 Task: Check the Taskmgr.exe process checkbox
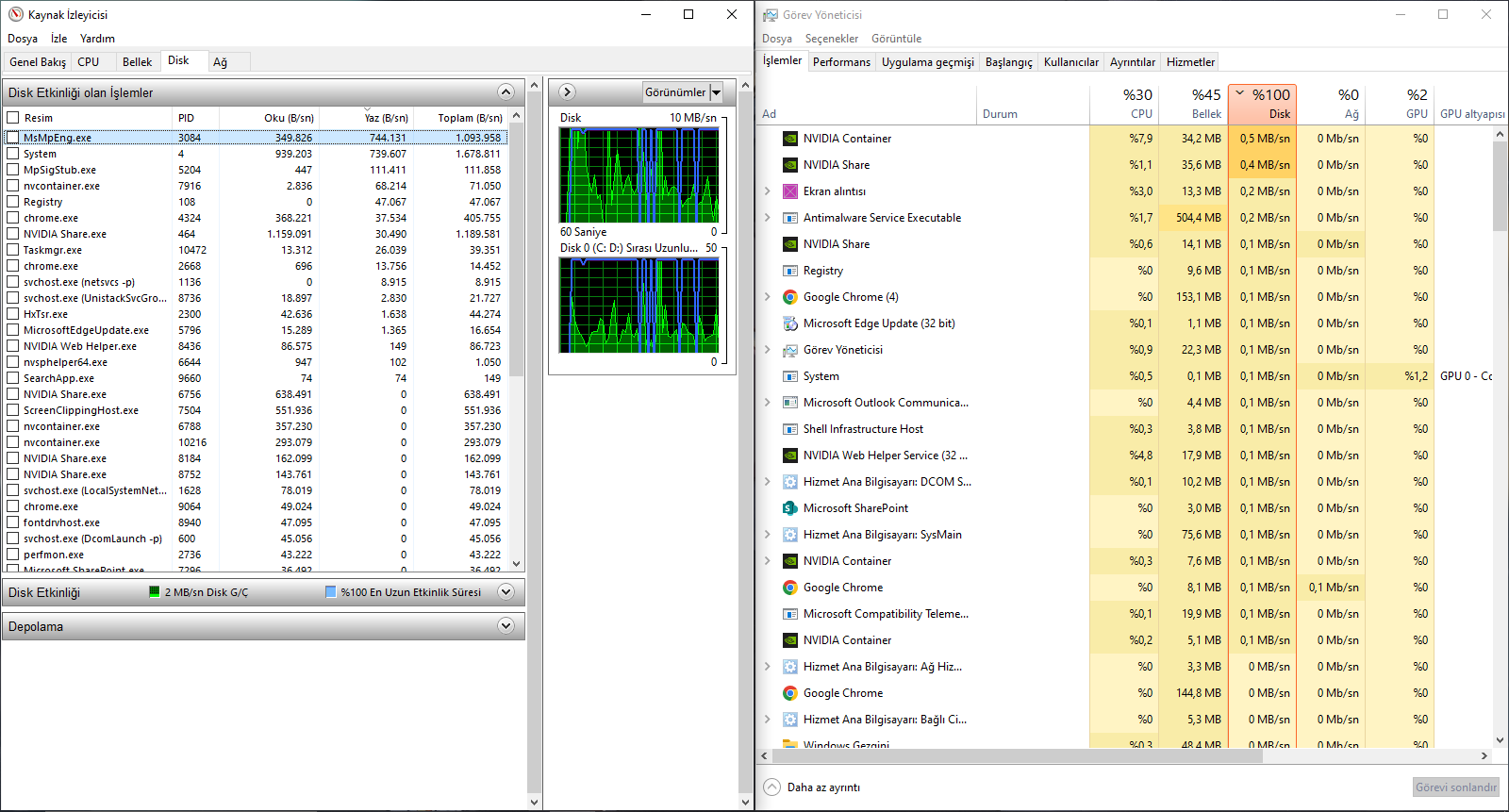click(x=13, y=250)
